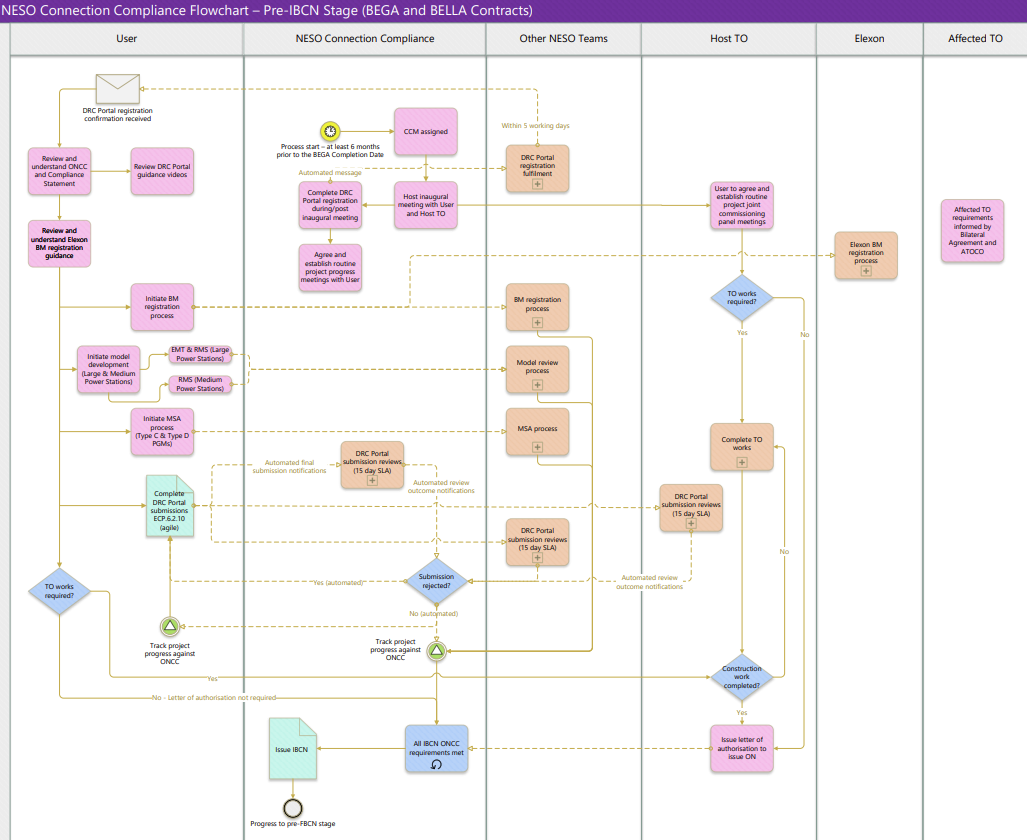1027x840 pixels.
Task: Click the yellow clock process start icon
Action: coord(330,131)
